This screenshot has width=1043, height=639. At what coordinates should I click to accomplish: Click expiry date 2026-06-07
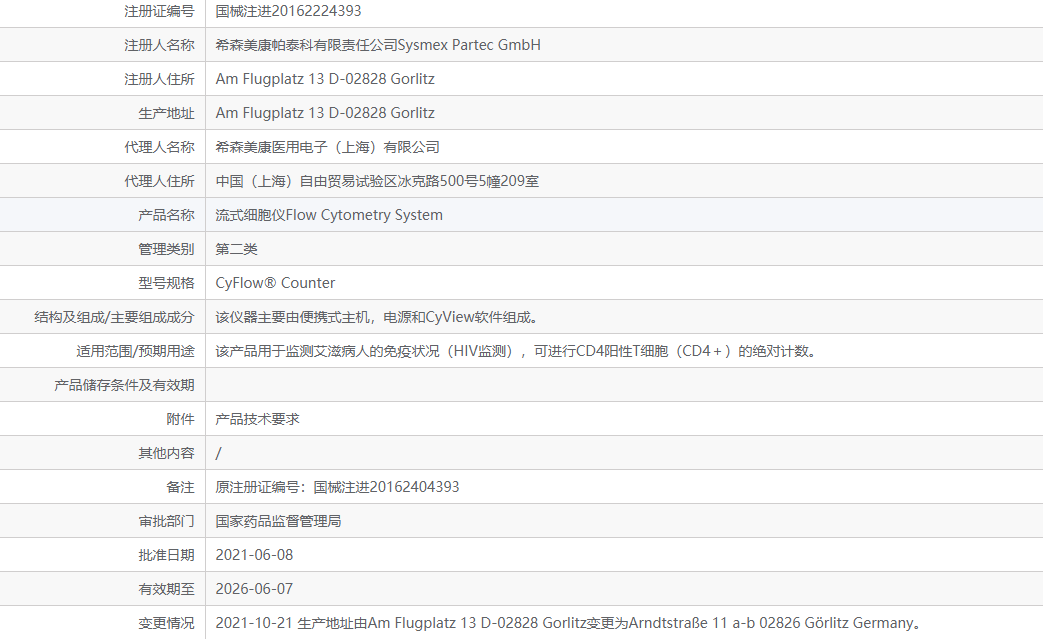coord(254,588)
